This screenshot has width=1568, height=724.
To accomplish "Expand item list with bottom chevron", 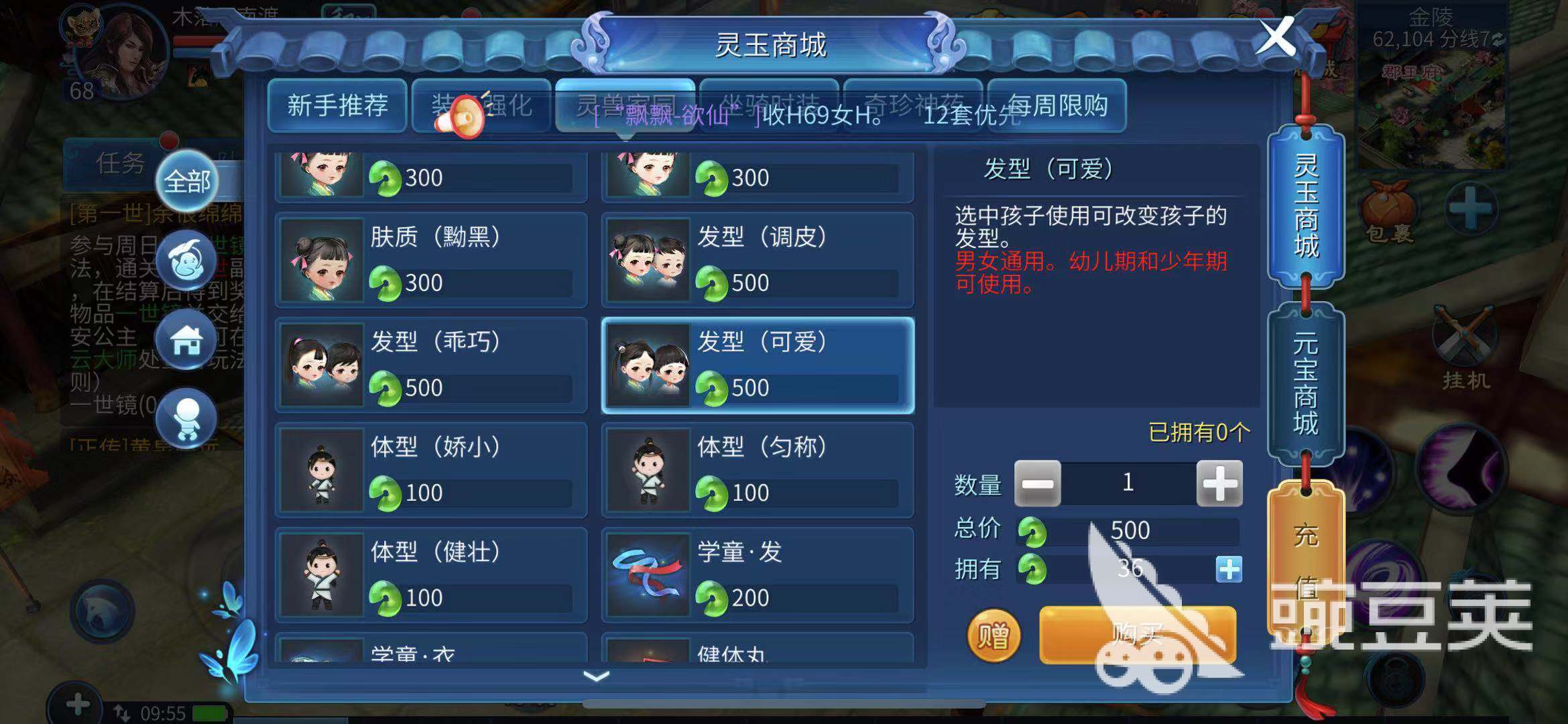I will 596,676.
